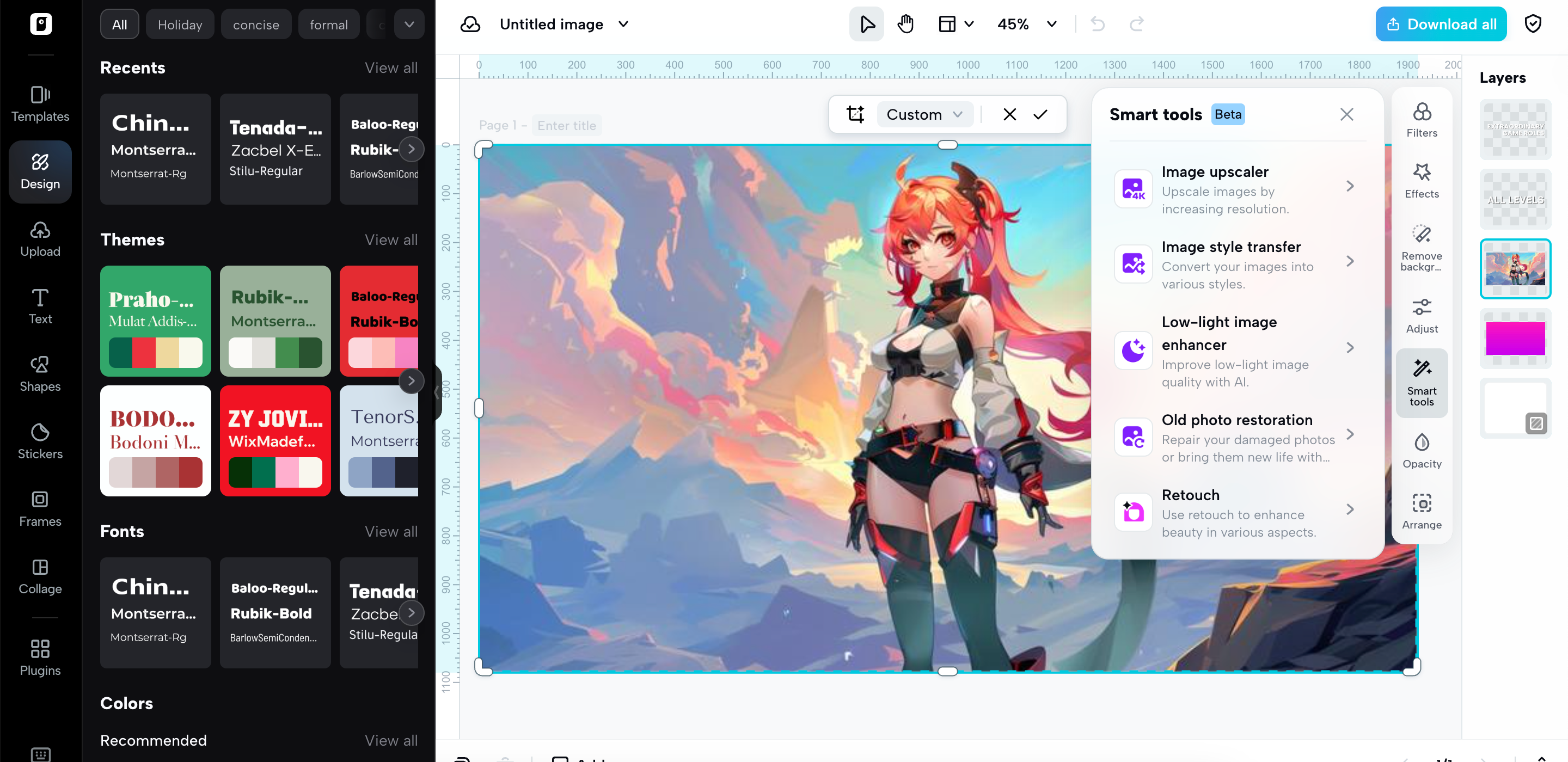
Task: Open the 45% zoom dropdown
Action: click(x=1027, y=24)
